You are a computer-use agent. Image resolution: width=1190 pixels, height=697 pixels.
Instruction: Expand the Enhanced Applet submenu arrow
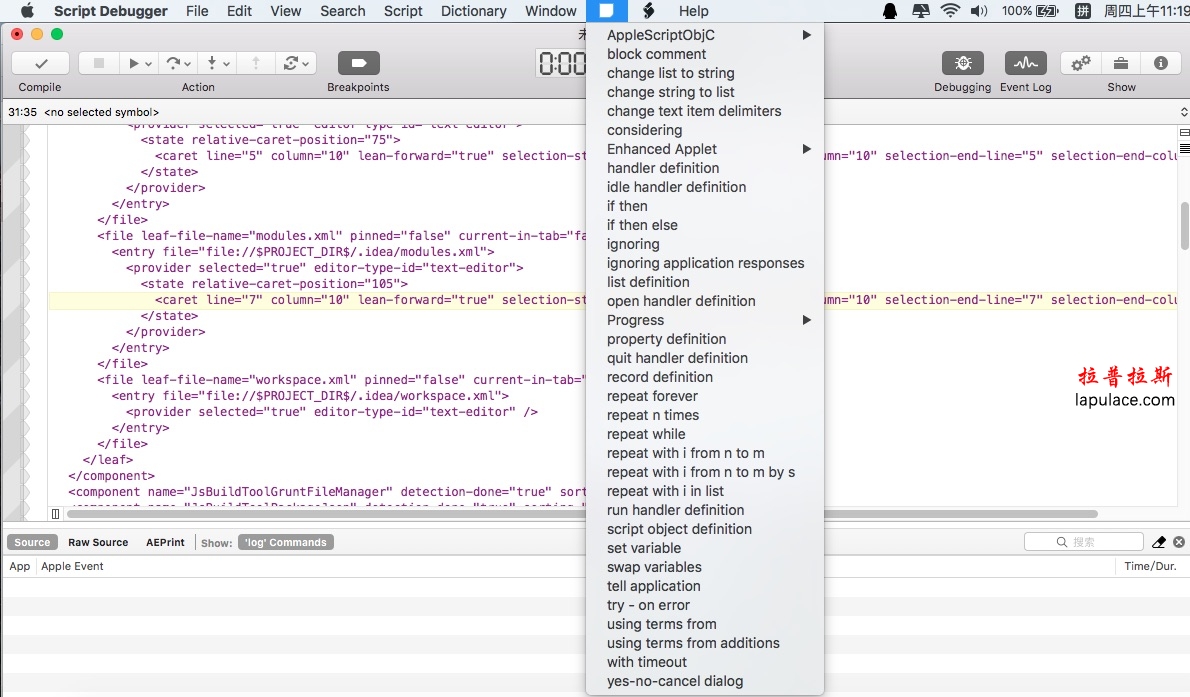click(807, 149)
